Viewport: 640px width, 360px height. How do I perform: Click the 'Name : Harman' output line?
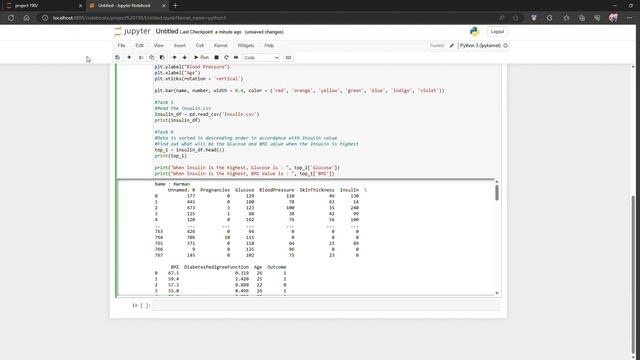(172, 184)
